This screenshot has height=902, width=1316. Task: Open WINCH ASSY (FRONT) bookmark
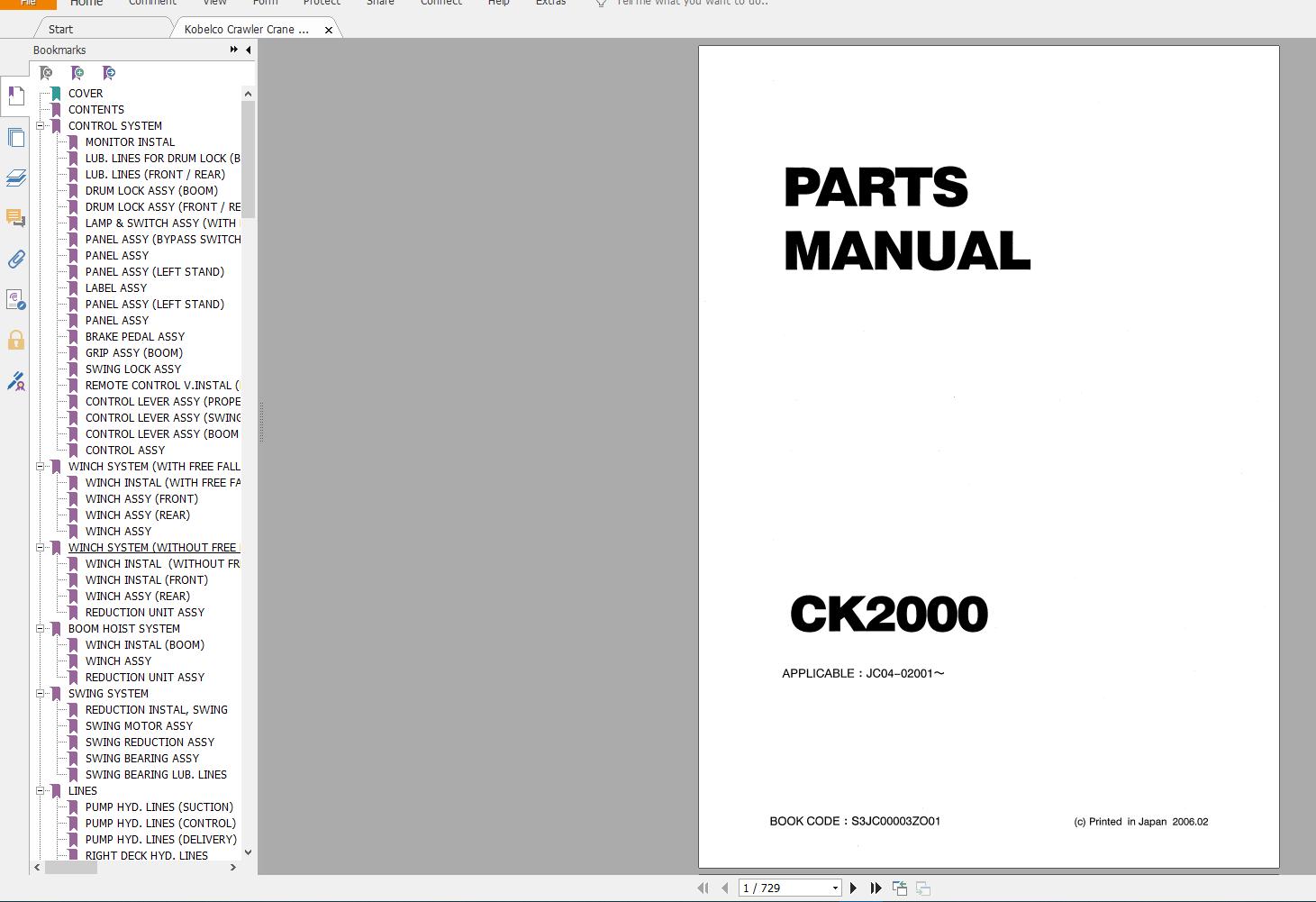(141, 499)
